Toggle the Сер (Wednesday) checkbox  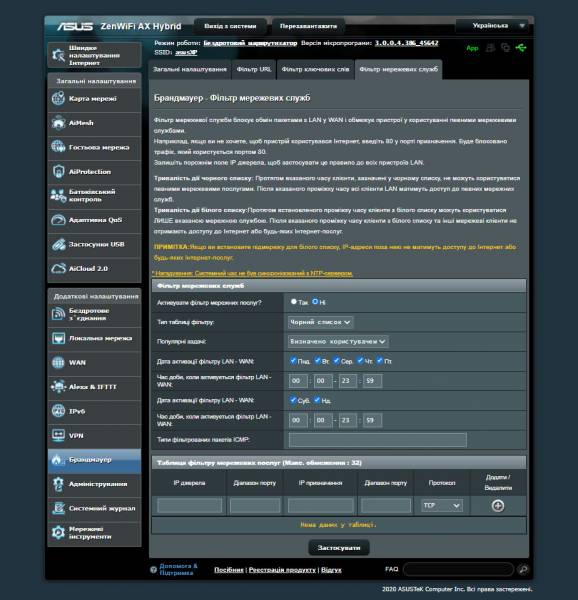(x=336, y=360)
